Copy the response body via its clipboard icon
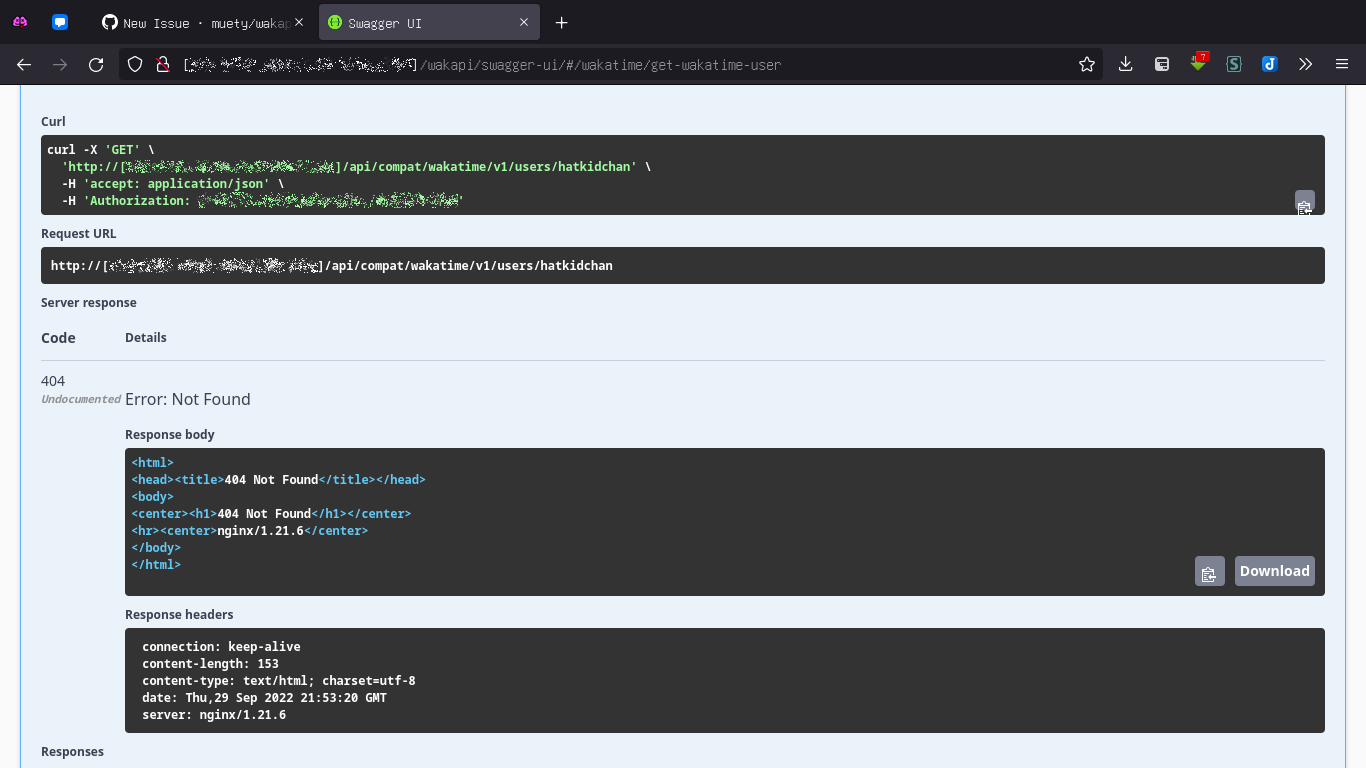Image resolution: width=1366 pixels, height=768 pixels. click(x=1209, y=570)
